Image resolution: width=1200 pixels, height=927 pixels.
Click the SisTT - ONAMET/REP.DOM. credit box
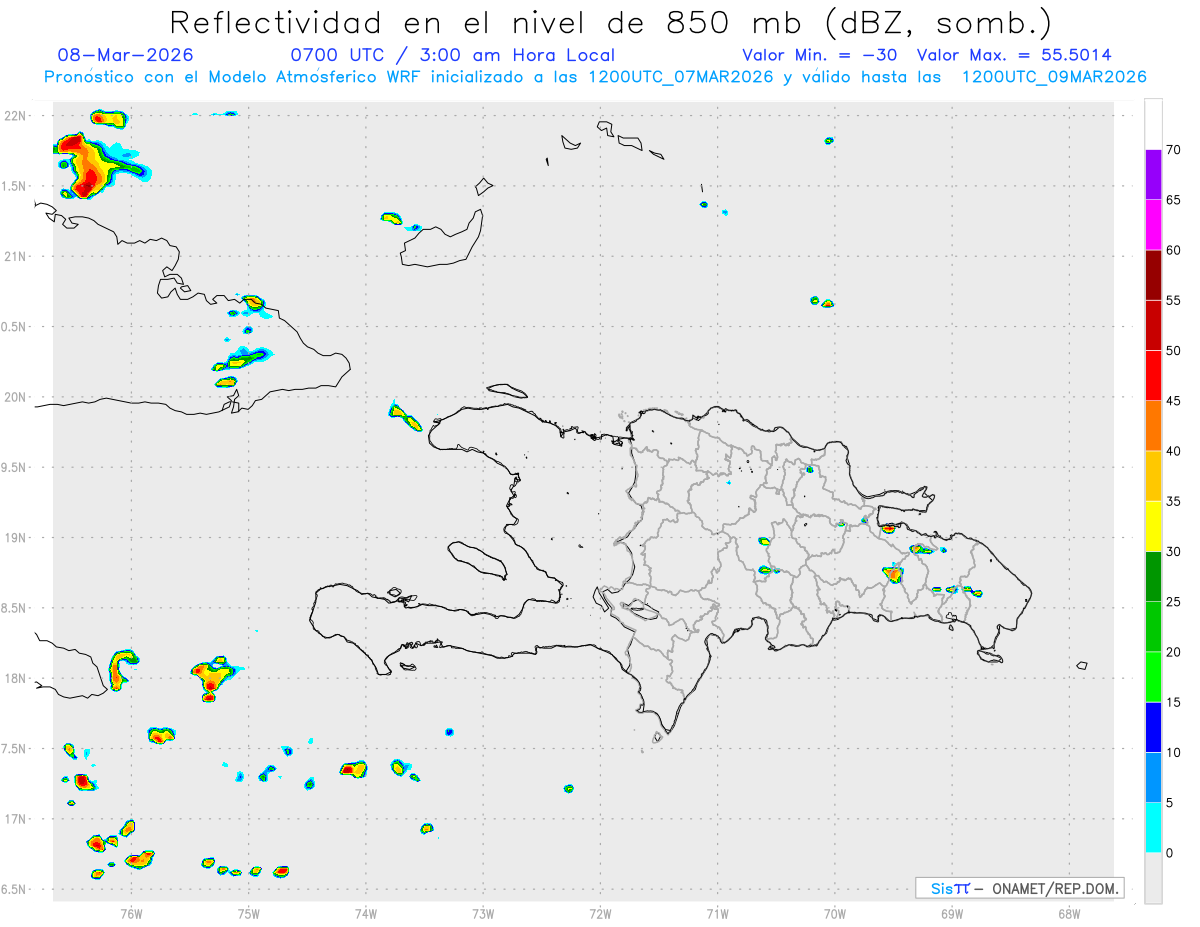click(1019, 888)
